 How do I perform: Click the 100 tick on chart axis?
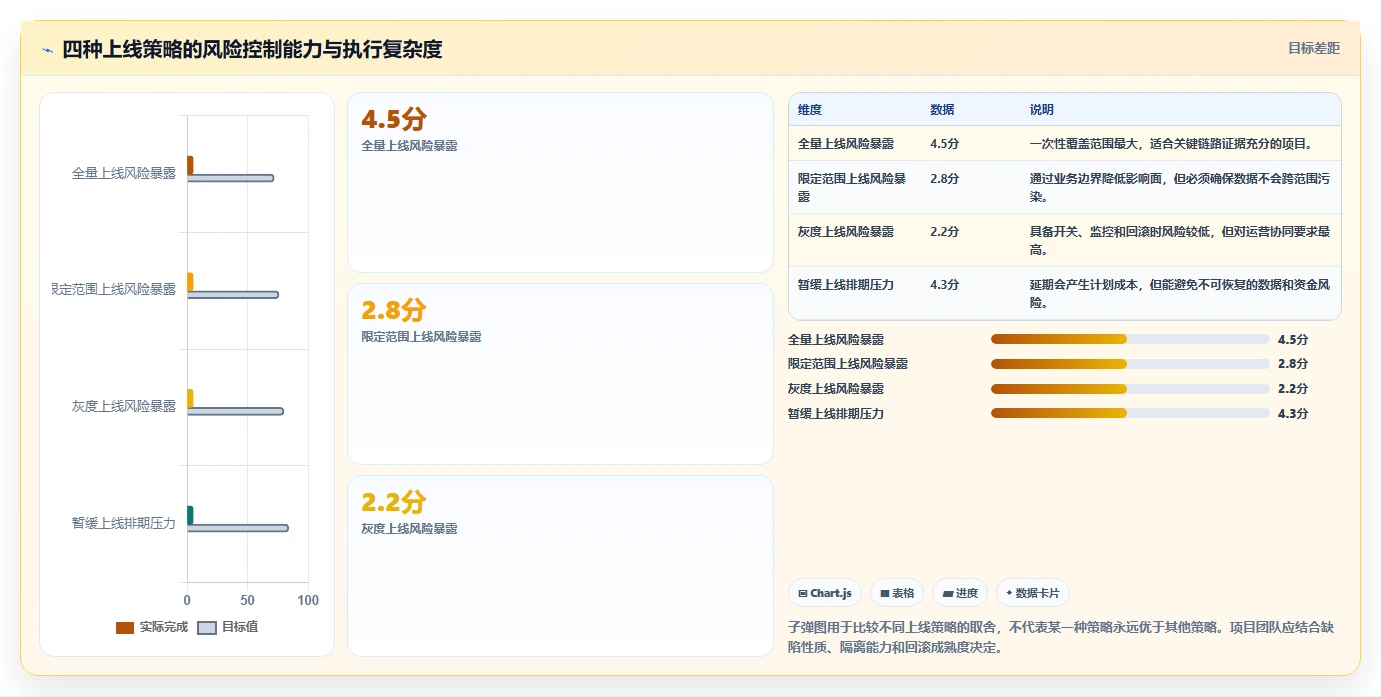[x=308, y=601]
